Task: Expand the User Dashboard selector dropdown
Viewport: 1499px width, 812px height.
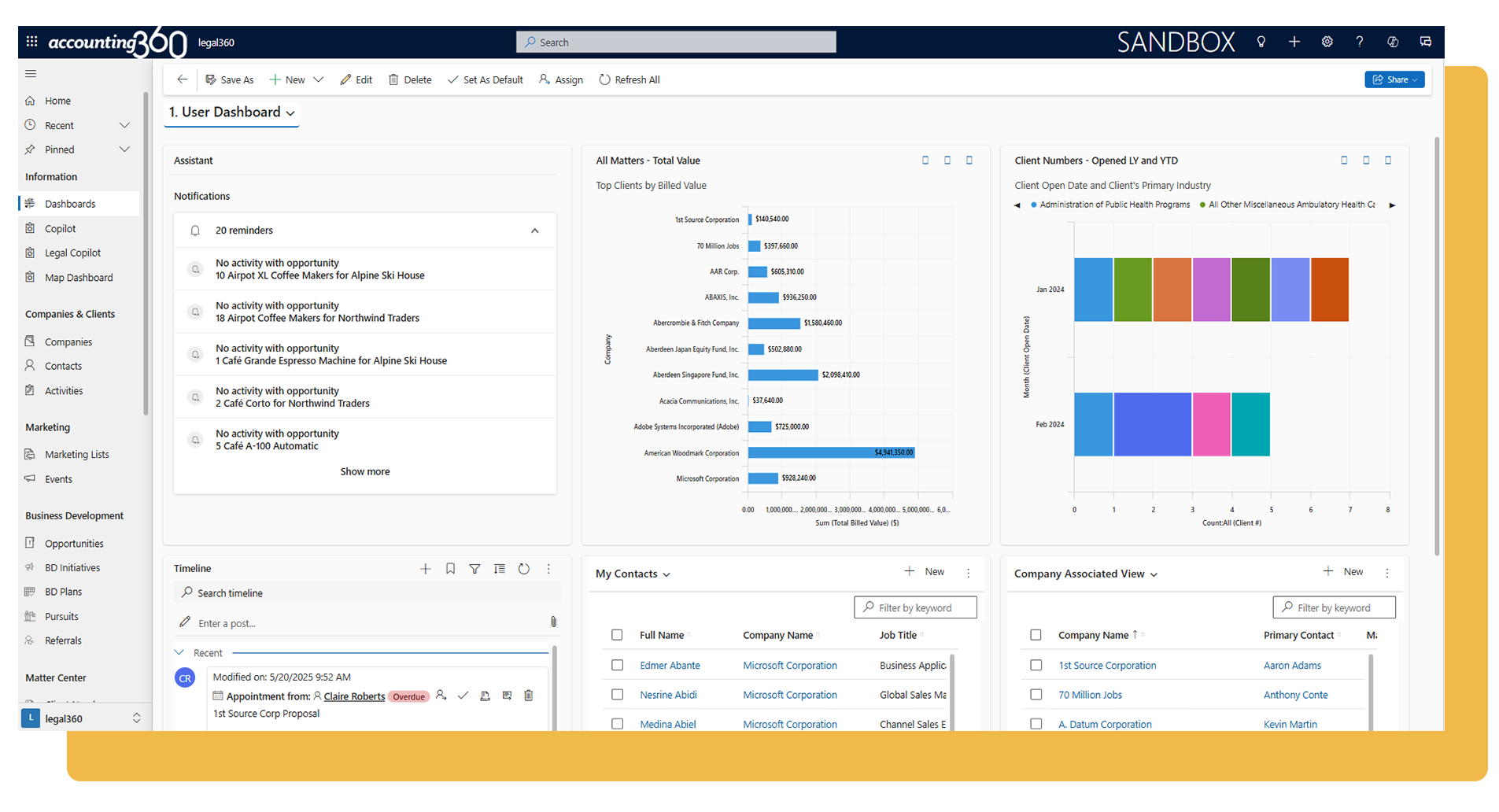Action: tap(290, 113)
